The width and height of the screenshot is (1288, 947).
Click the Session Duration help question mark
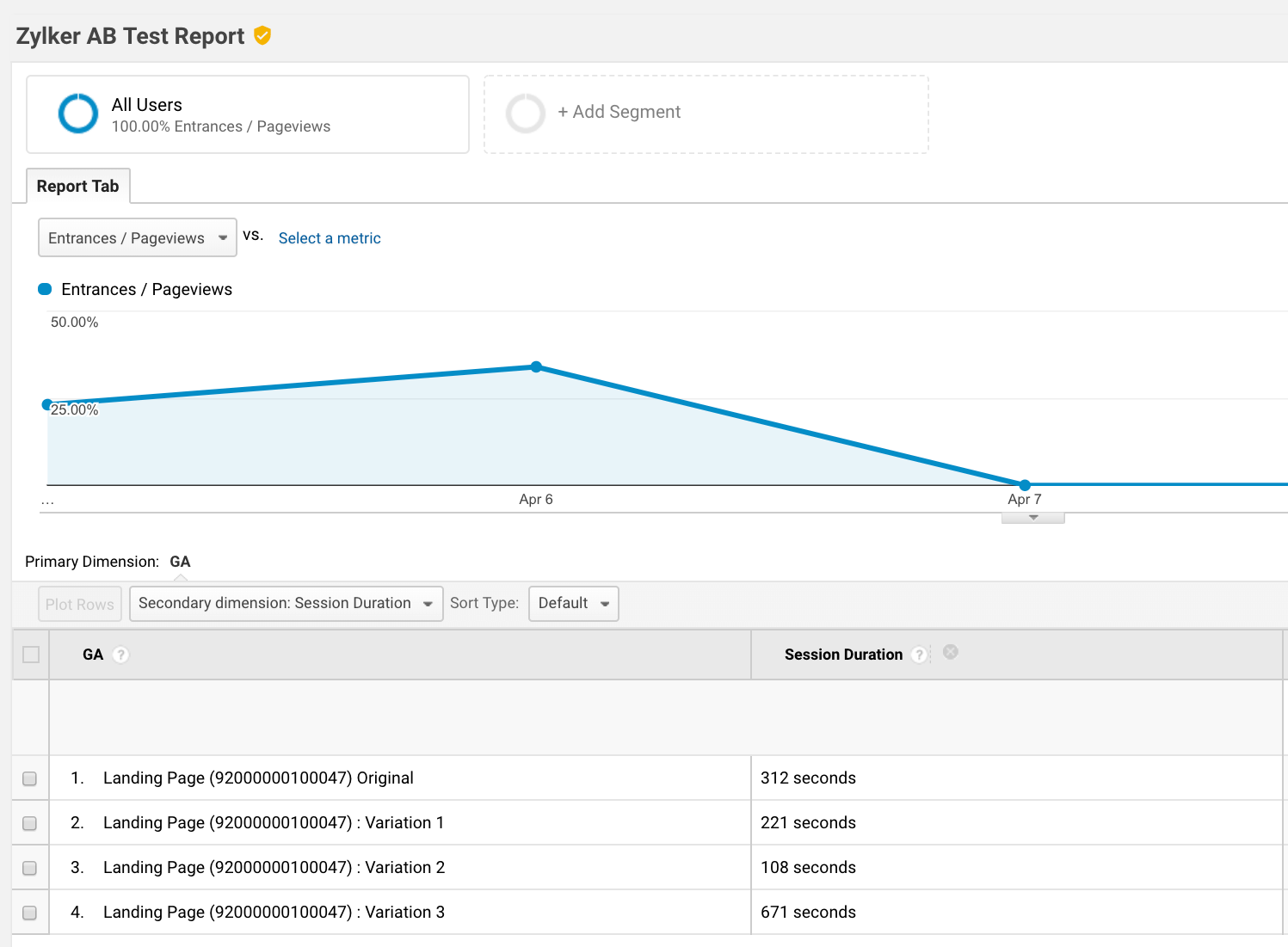pos(919,655)
